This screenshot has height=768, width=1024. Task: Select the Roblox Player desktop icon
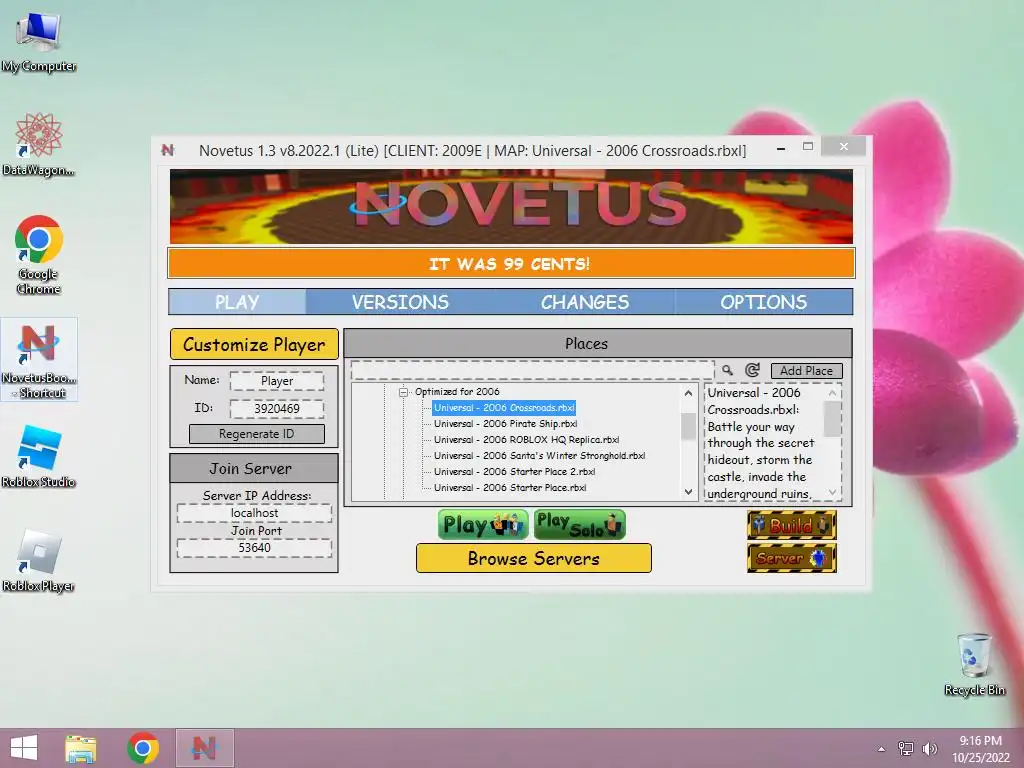(39, 561)
